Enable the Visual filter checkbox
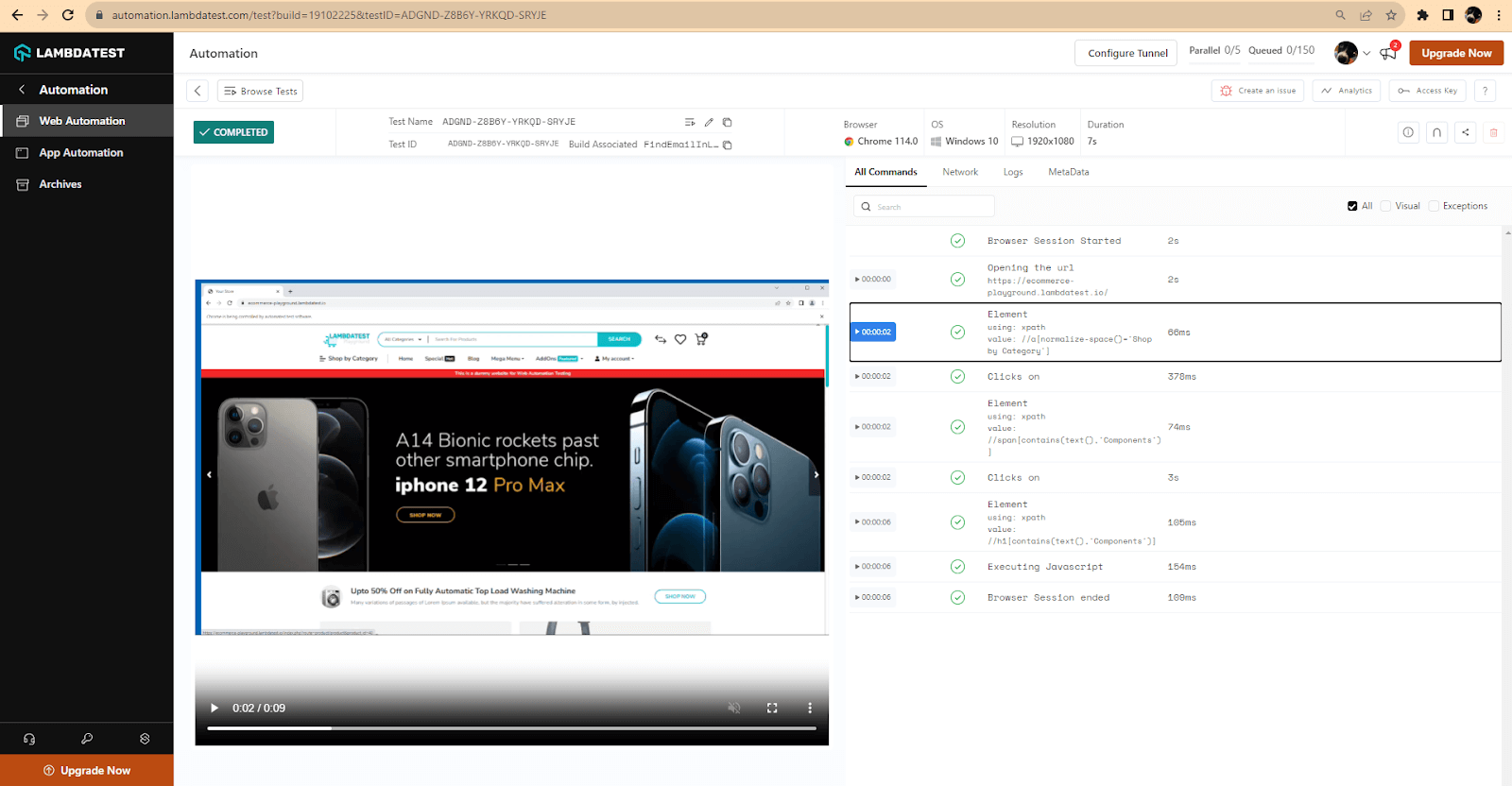 click(x=1386, y=206)
